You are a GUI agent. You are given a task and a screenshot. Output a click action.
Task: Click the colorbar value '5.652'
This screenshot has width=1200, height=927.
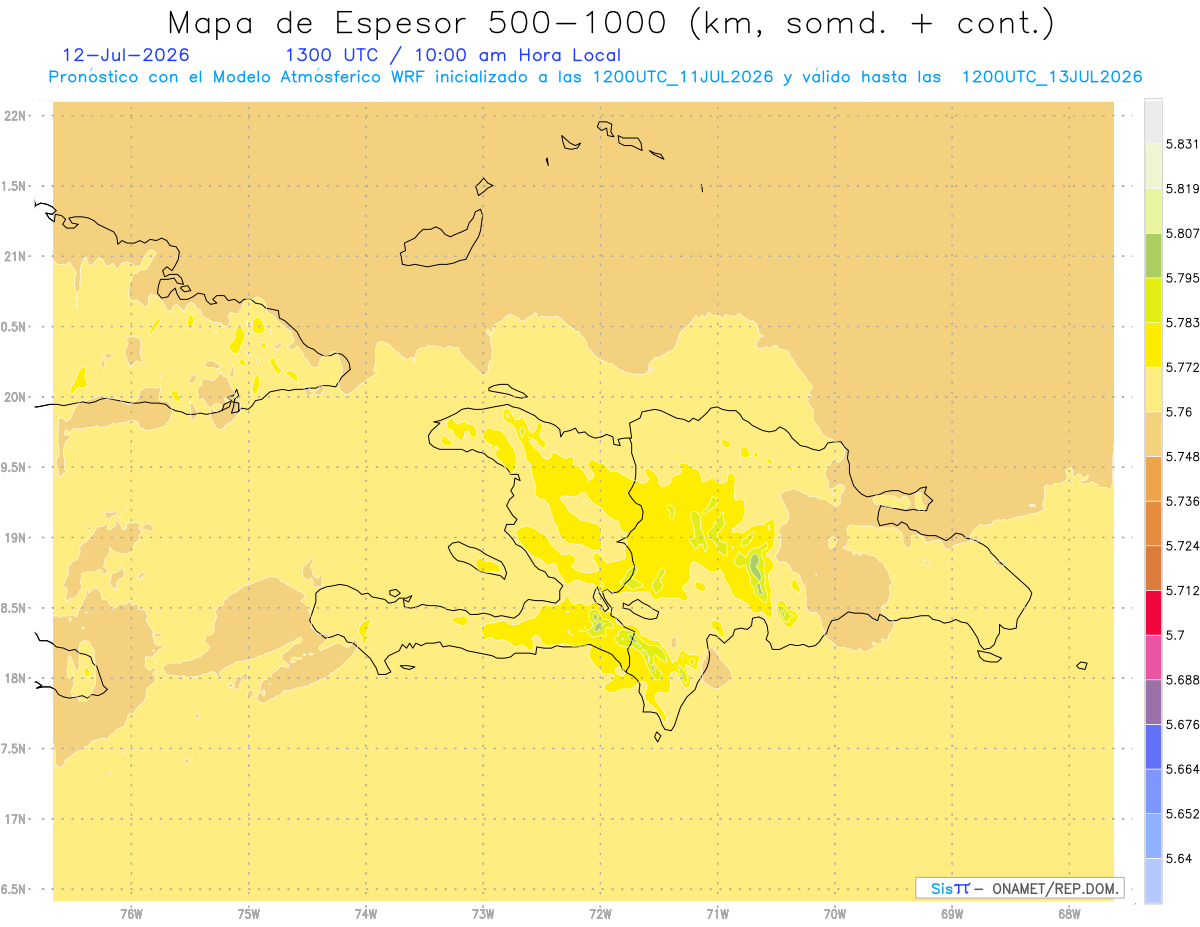click(1183, 814)
